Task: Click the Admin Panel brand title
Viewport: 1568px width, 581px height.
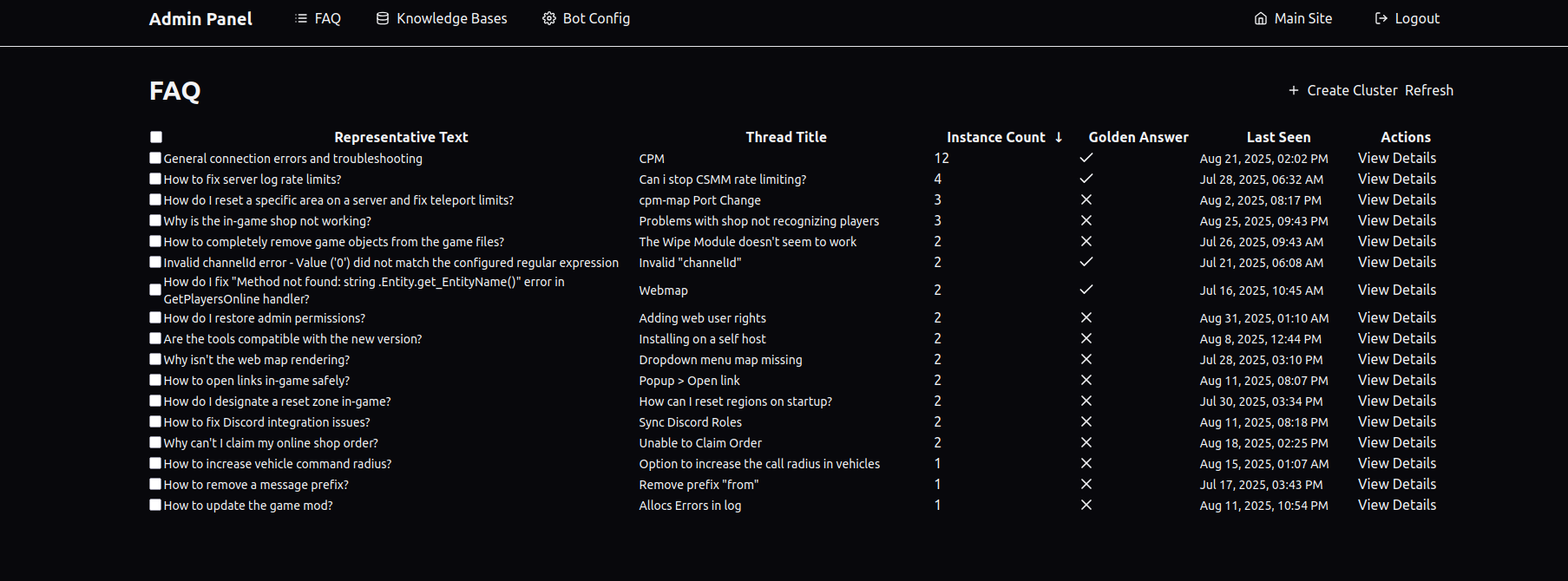Action: (x=200, y=19)
